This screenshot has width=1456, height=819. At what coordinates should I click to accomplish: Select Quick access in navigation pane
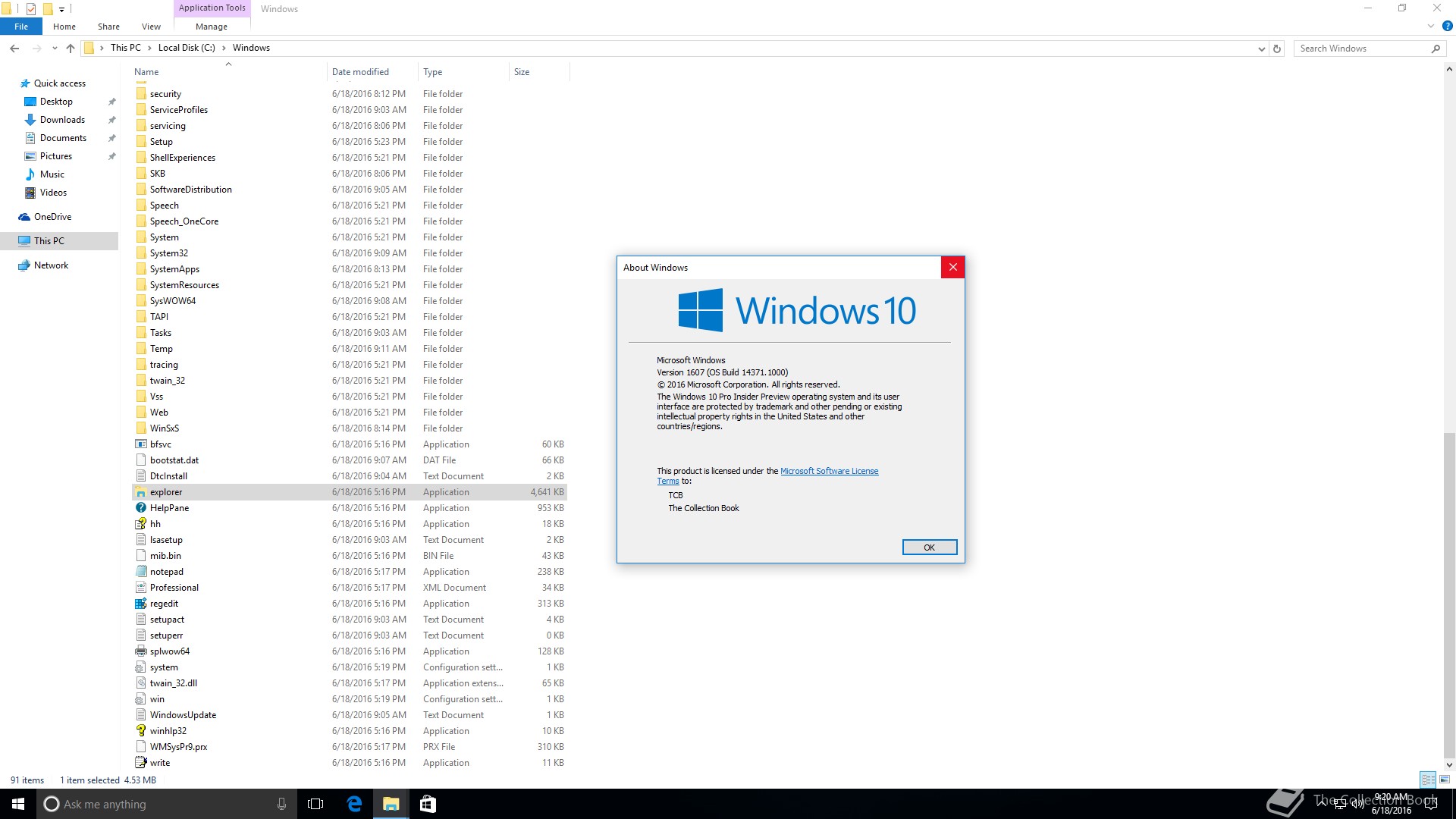(60, 83)
